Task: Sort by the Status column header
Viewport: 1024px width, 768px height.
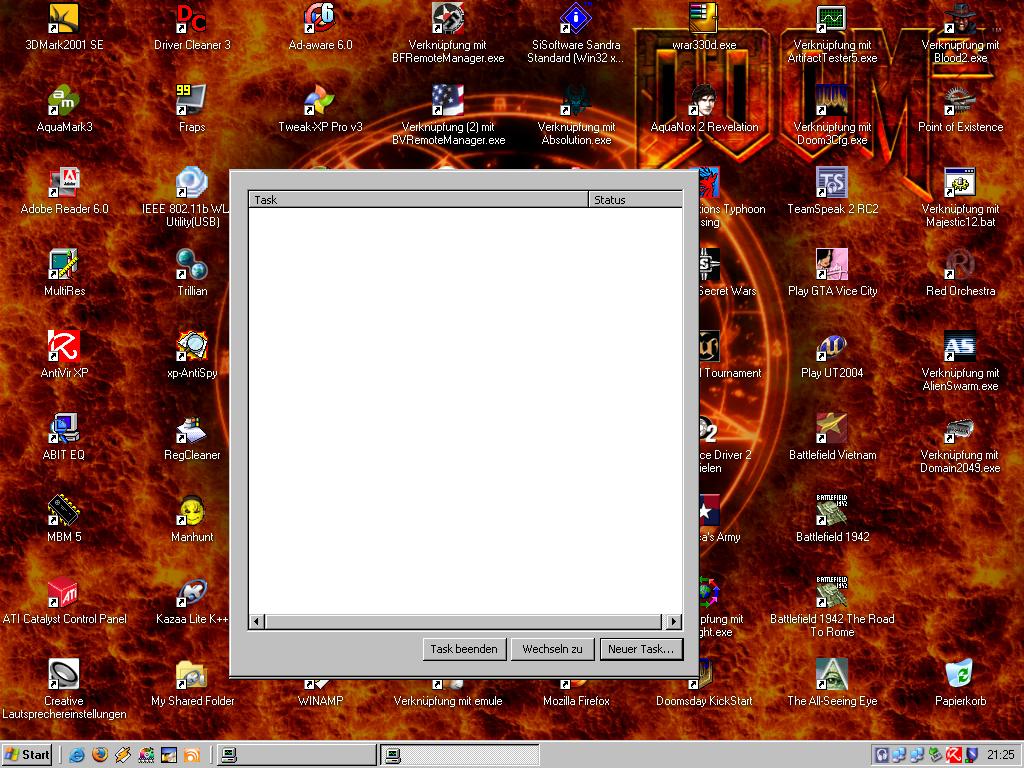Action: tap(635, 199)
